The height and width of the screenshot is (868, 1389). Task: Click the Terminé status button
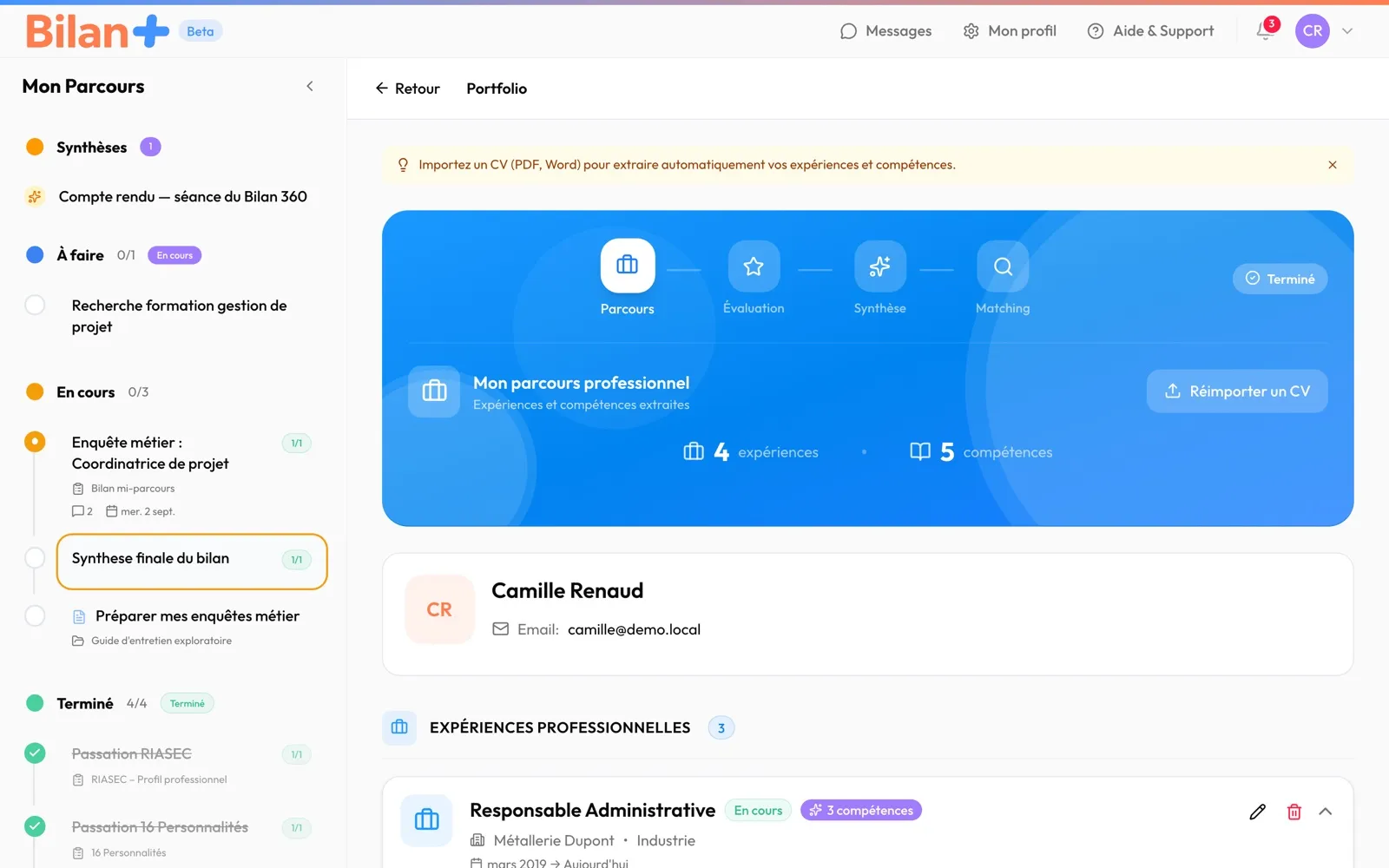(x=1280, y=279)
